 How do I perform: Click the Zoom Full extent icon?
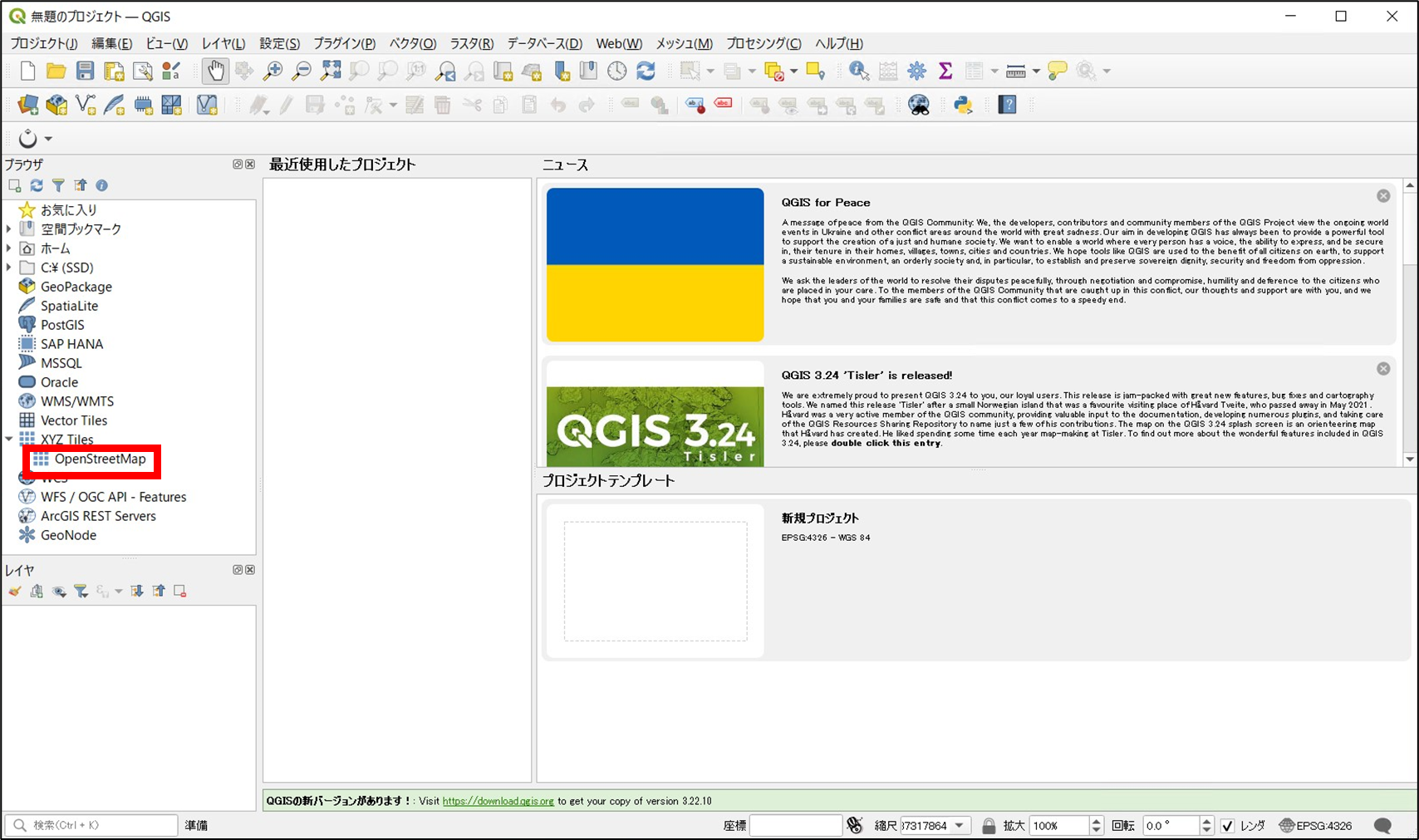pos(331,71)
